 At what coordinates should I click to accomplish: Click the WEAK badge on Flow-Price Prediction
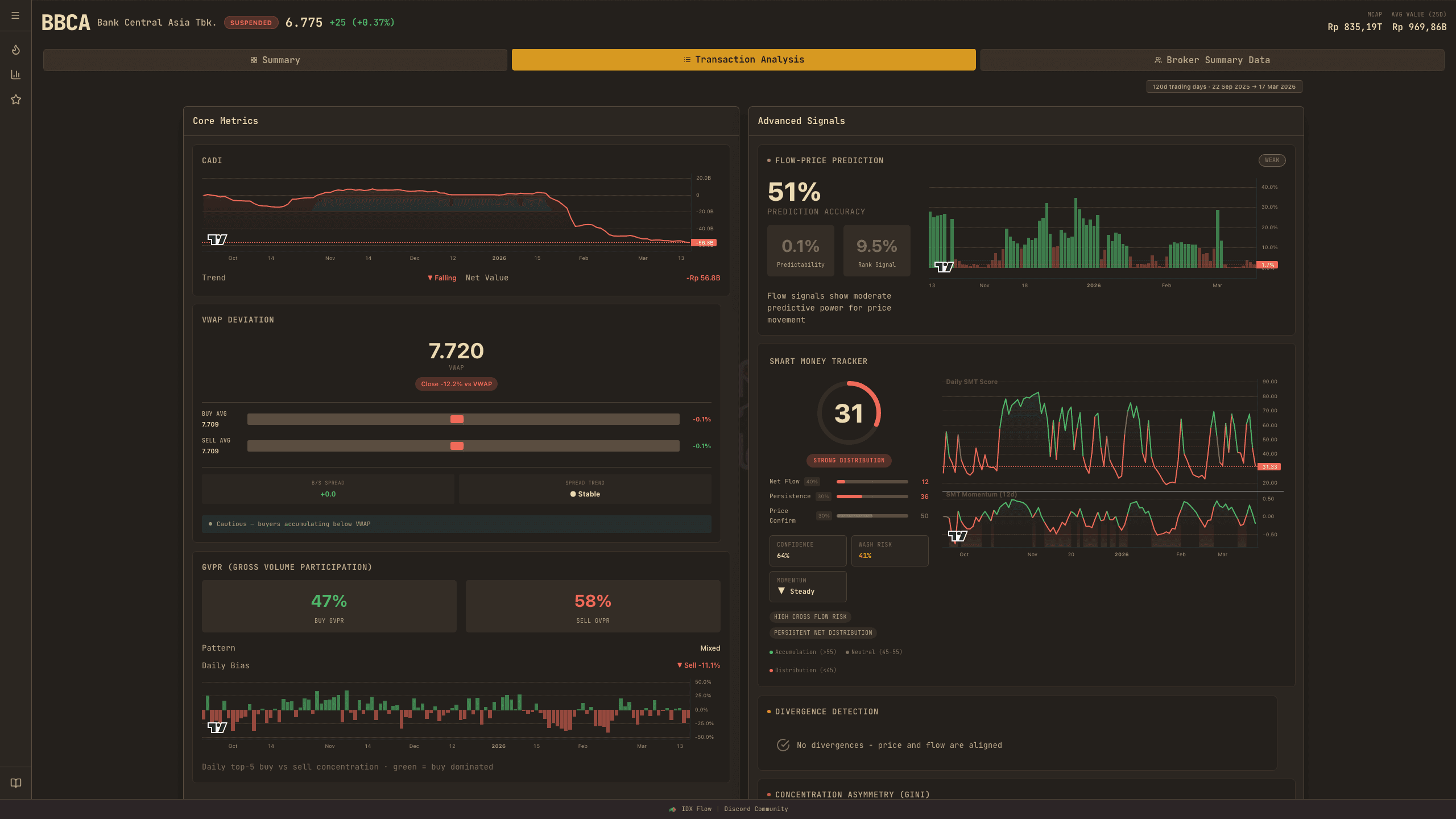pyautogui.click(x=1272, y=160)
